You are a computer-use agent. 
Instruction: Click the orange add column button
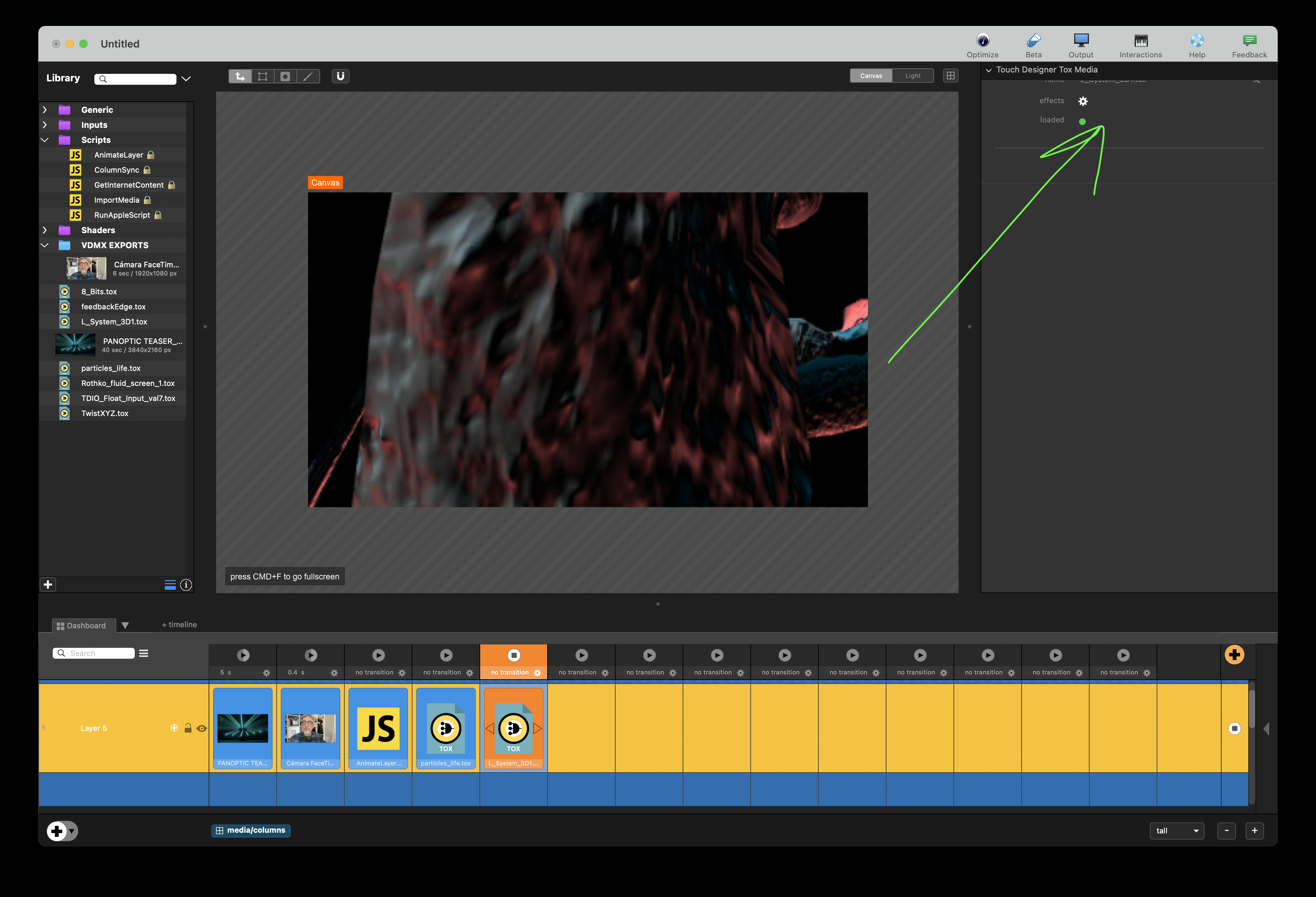[1234, 655]
